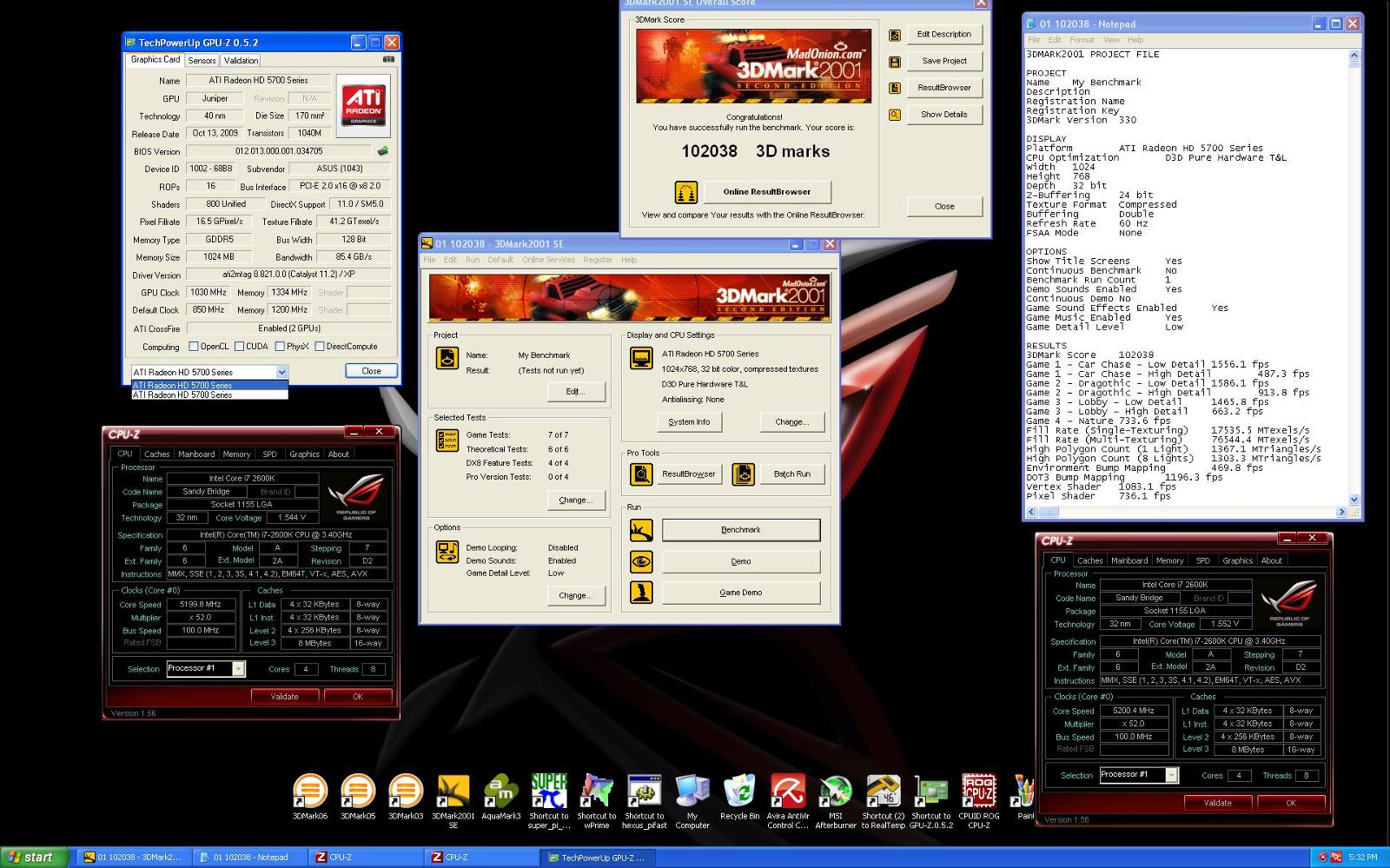
Task: Toggle the CUDA checkbox in GPU-Z
Action: (x=239, y=347)
